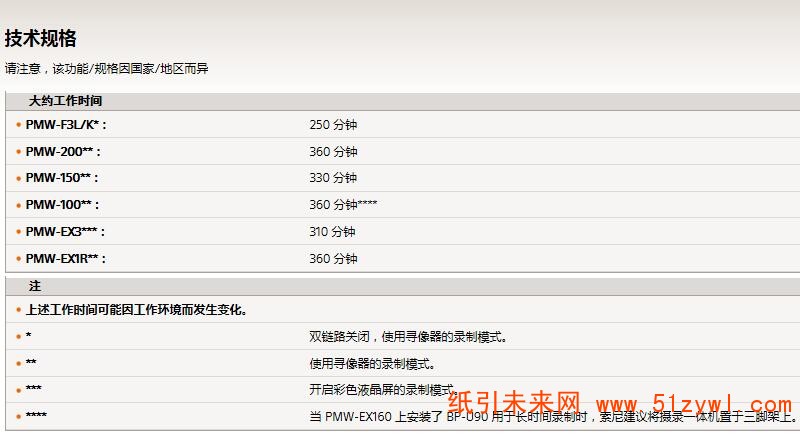Click the footnote 开启彩色液晶屏的录制模式
Image resolution: width=800 pixels, height=448 pixels.
coord(383,390)
